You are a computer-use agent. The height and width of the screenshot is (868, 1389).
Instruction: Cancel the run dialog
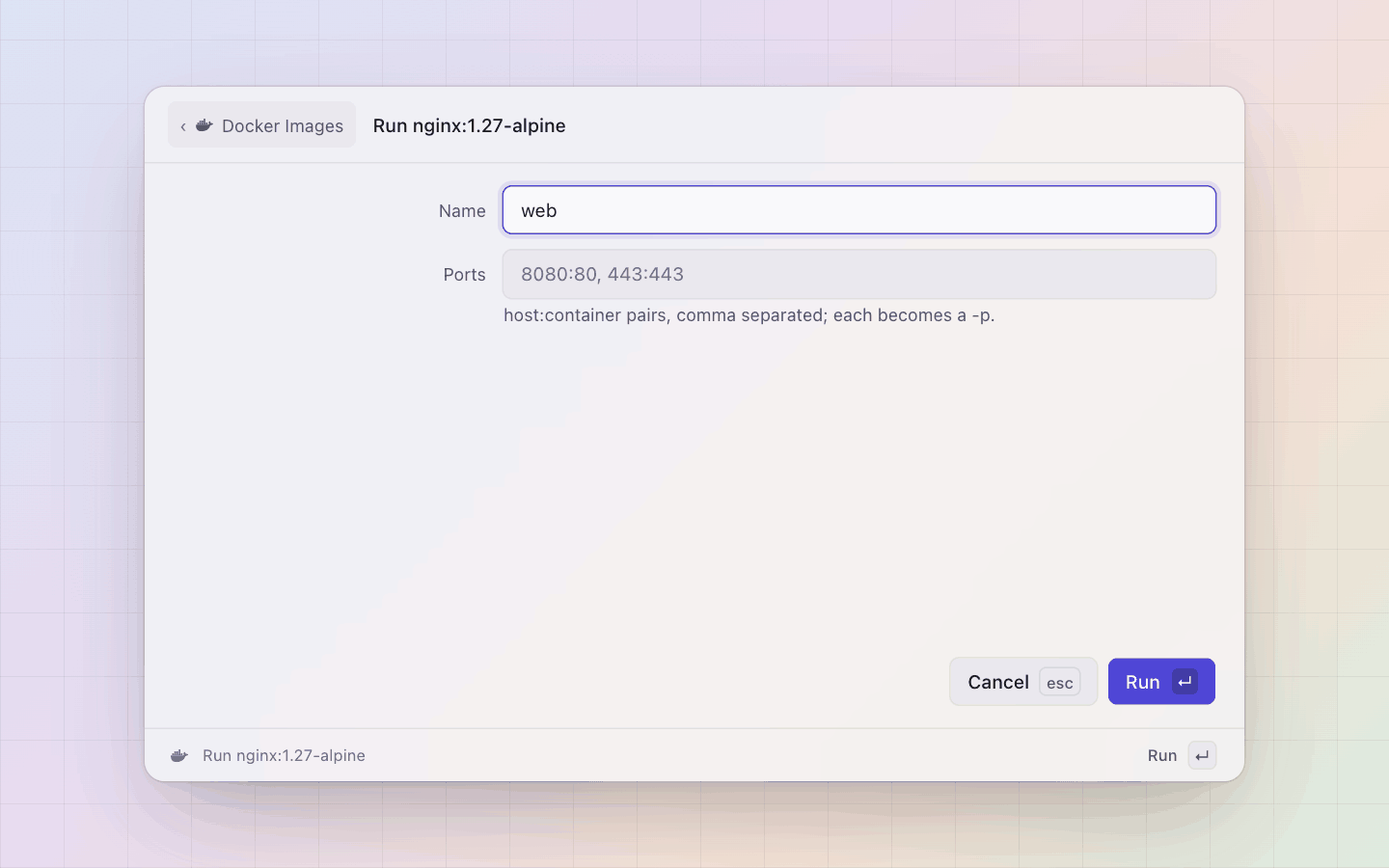tap(1023, 682)
